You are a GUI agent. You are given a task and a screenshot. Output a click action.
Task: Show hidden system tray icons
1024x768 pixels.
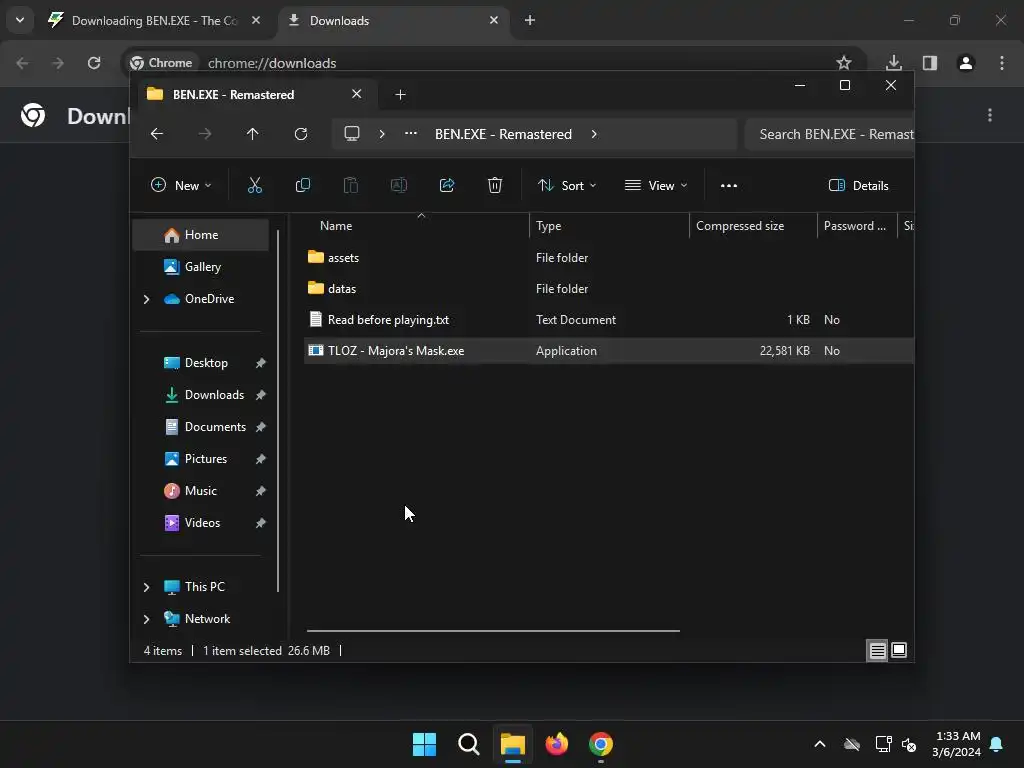[x=820, y=744]
